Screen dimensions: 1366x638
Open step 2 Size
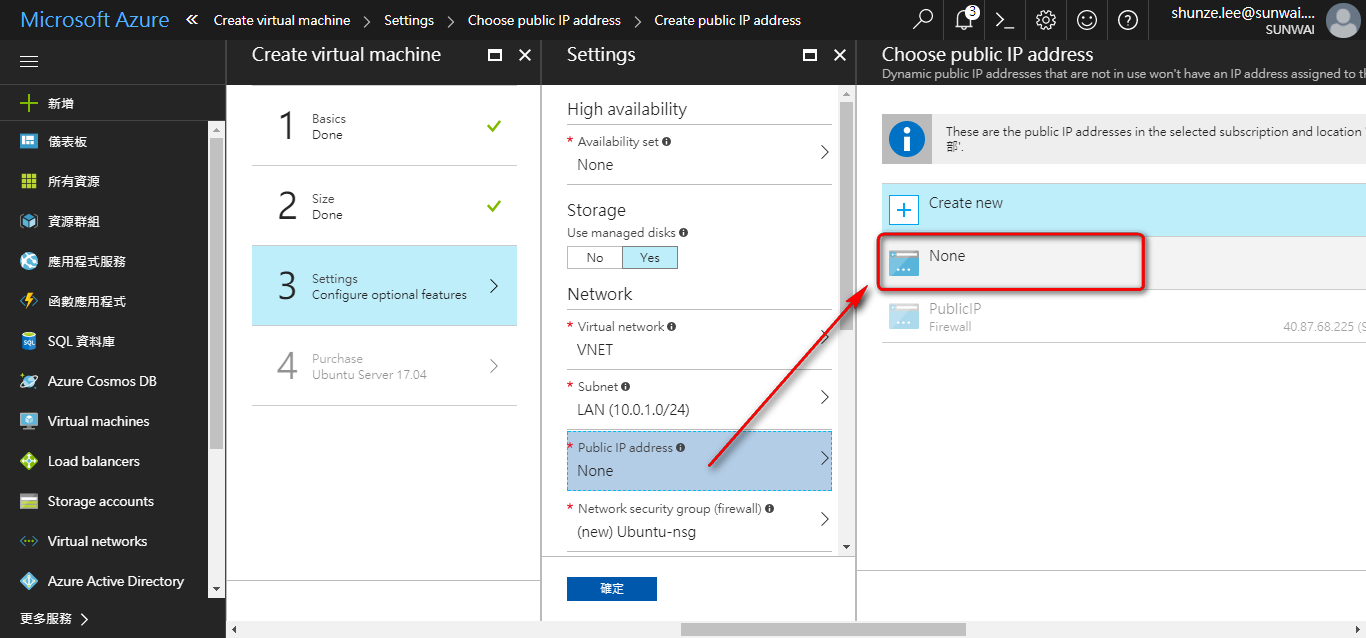click(x=384, y=206)
